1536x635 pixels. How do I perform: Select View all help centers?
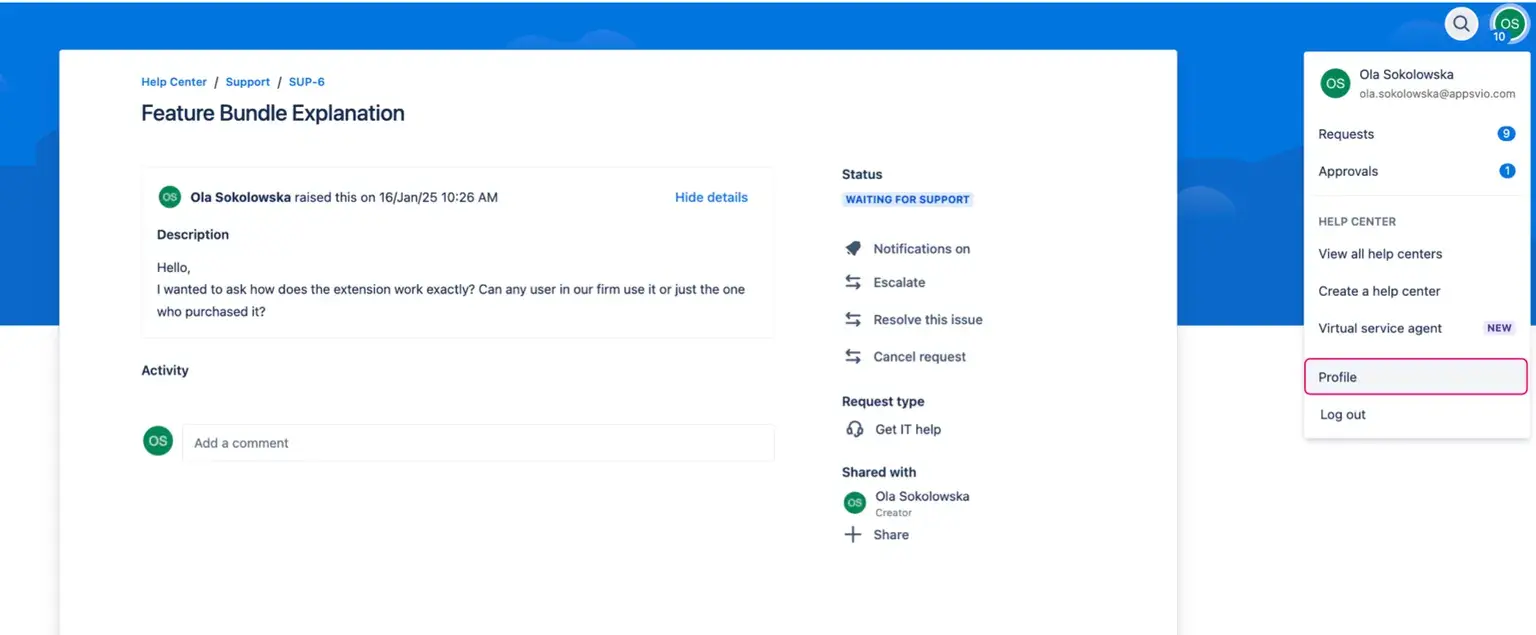[1380, 254]
